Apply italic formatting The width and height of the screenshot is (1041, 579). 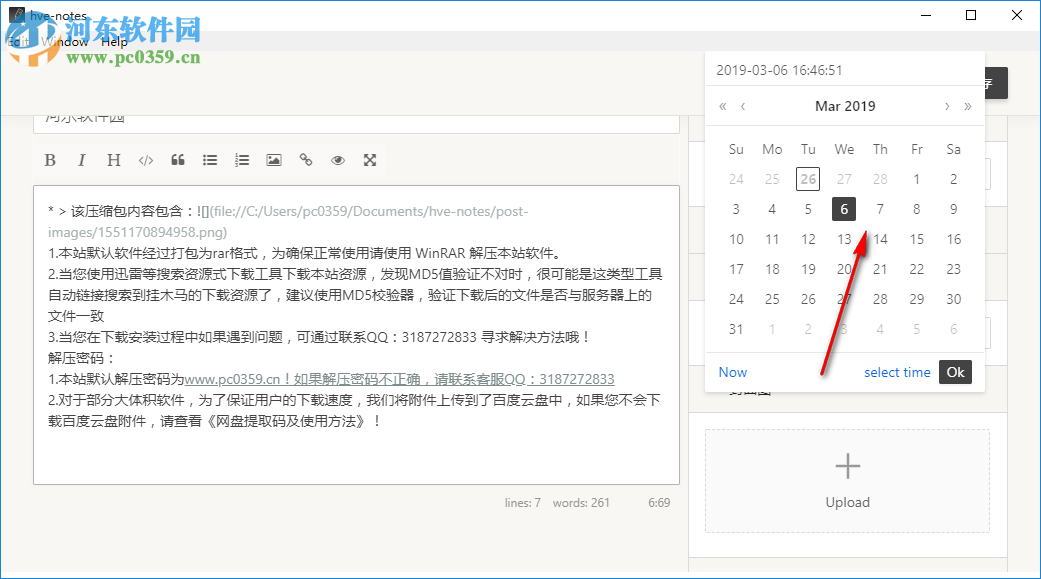(81, 159)
